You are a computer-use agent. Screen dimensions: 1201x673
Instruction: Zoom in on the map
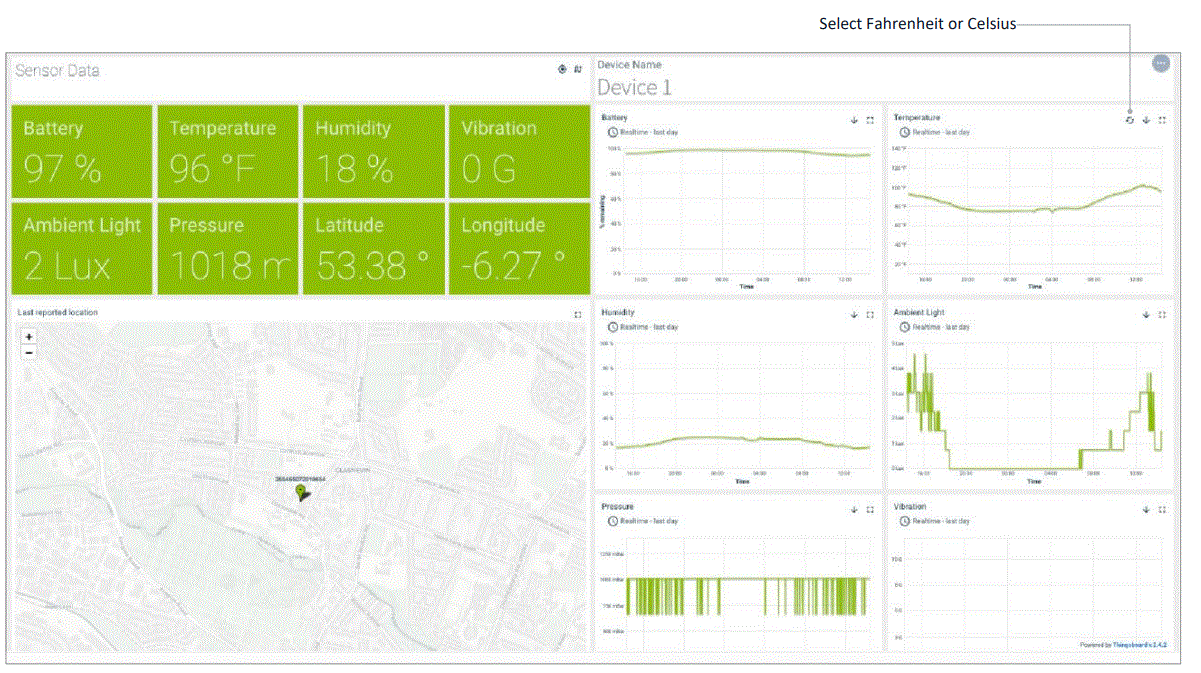(29, 337)
